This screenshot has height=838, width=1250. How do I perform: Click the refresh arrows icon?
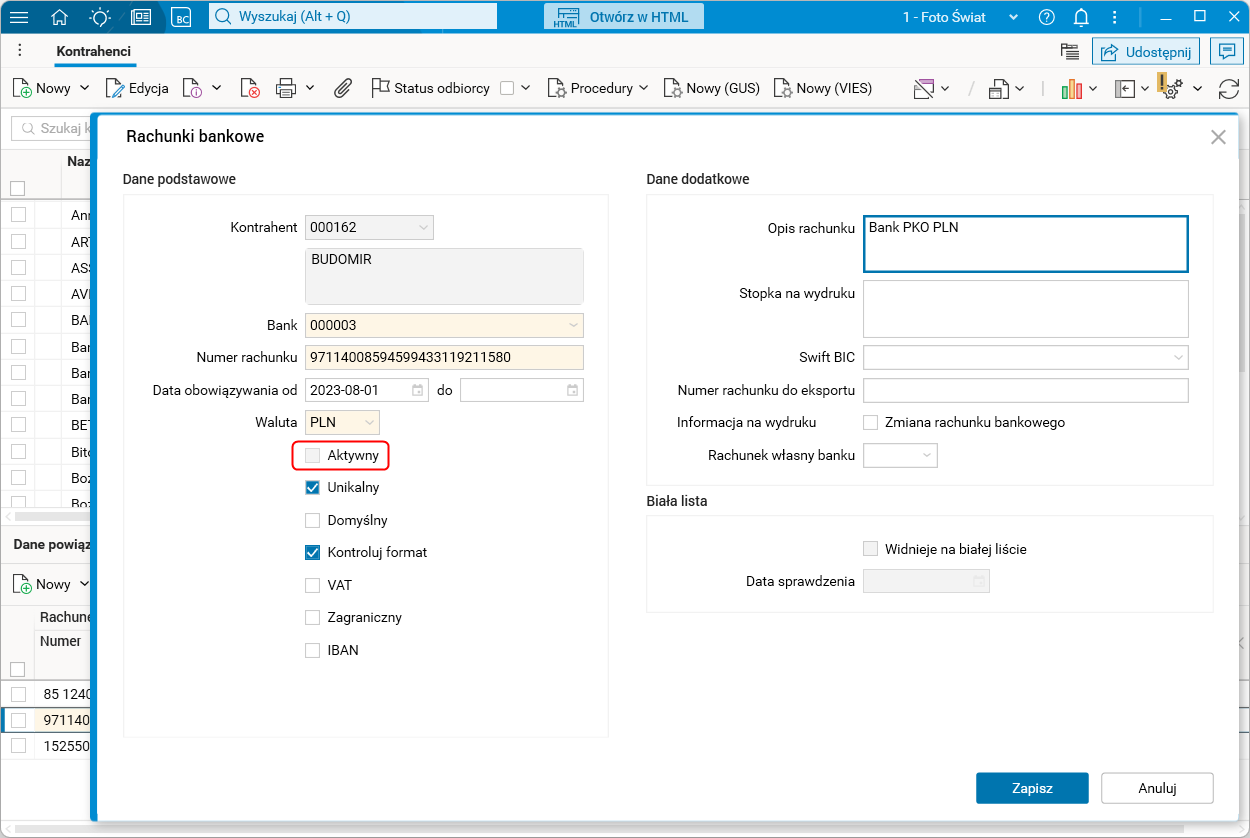pyautogui.click(x=1229, y=89)
